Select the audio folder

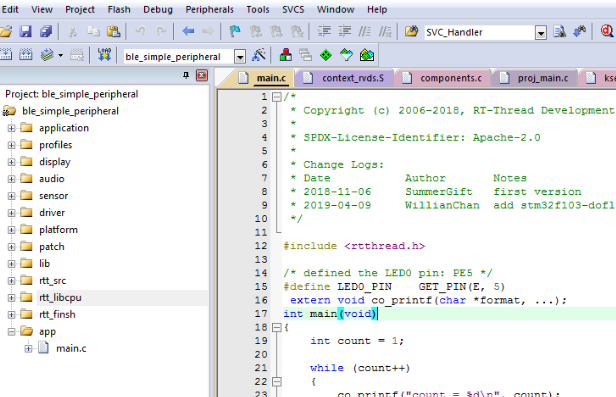(x=51, y=179)
